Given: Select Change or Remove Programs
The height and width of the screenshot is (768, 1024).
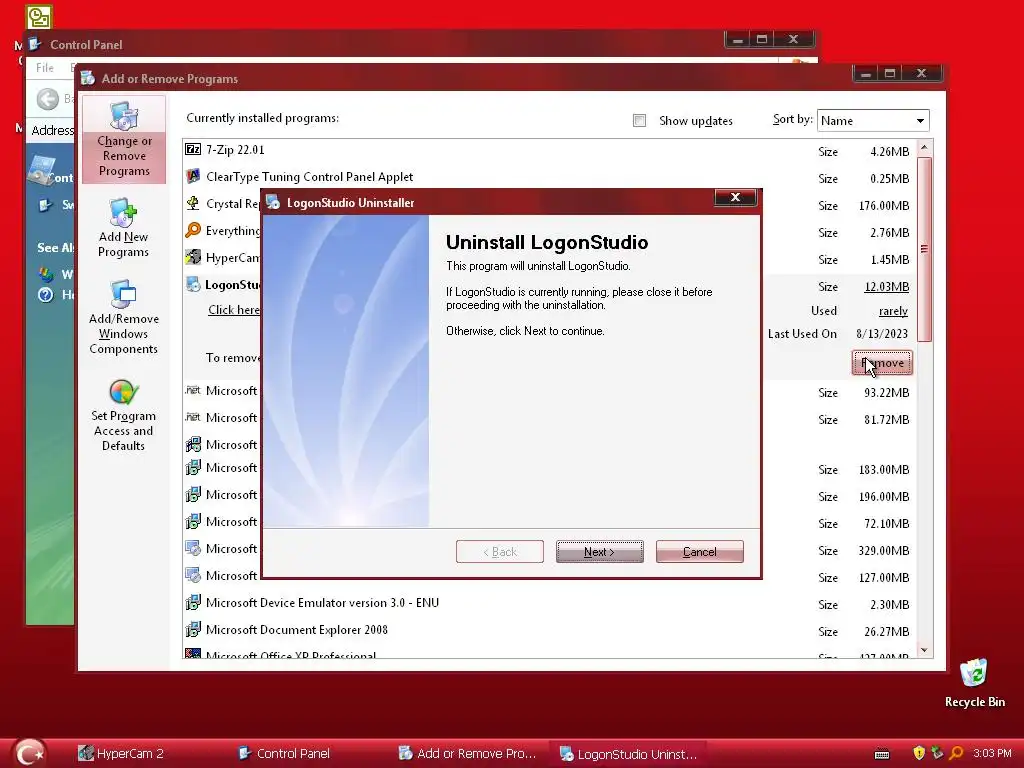Looking at the screenshot, I should coord(124,140).
